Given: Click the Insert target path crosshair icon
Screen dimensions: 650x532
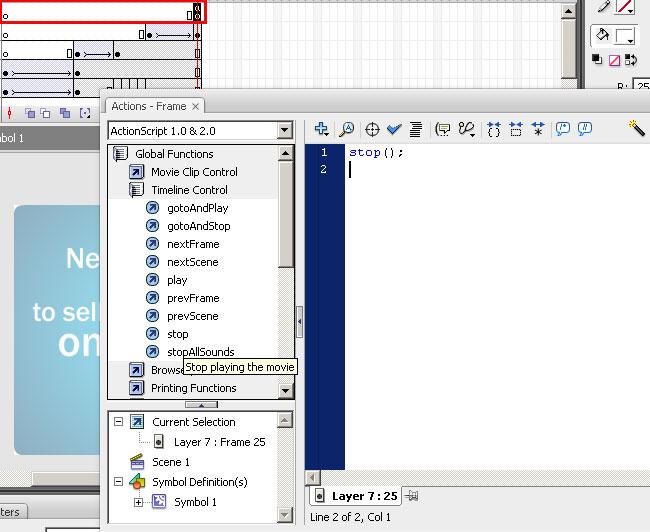Looking at the screenshot, I should coord(372,129).
